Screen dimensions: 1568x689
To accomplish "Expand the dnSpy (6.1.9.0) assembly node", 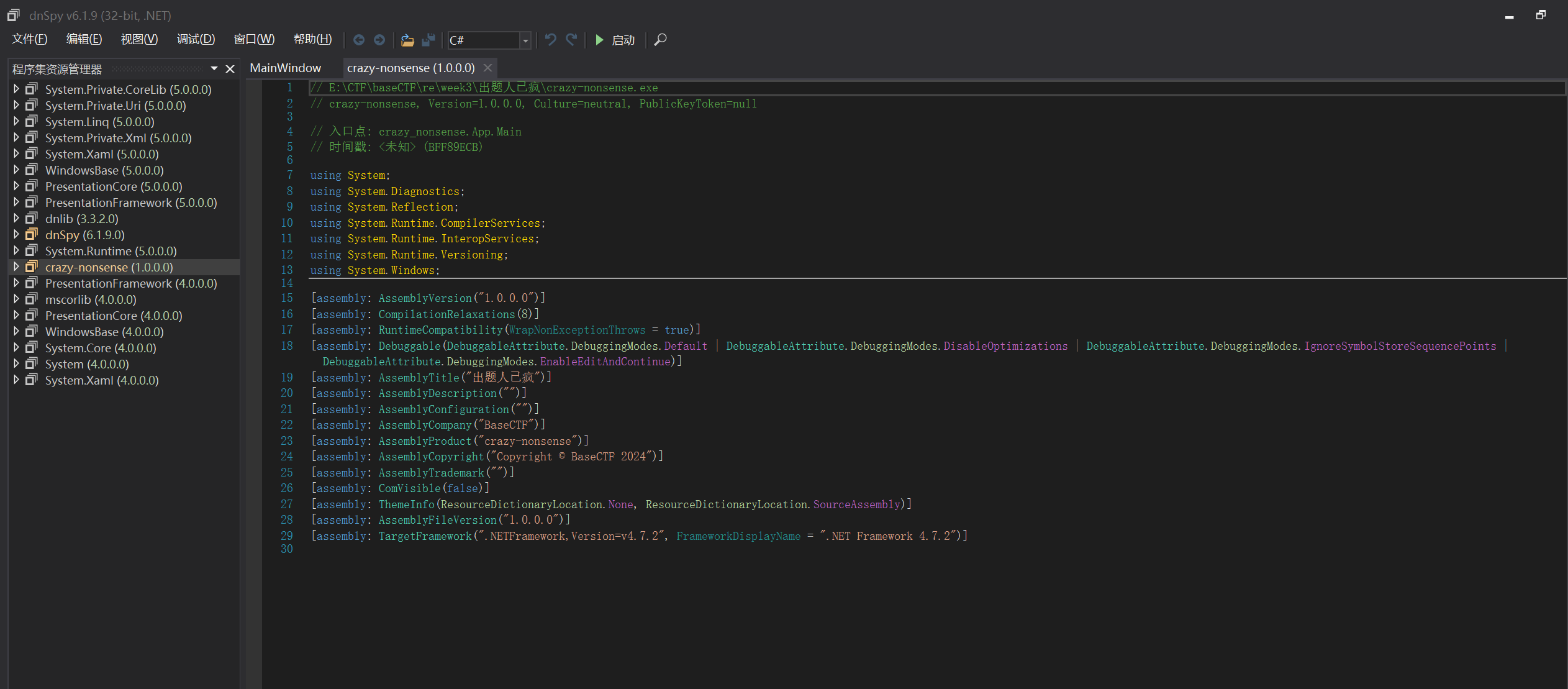I will (x=17, y=235).
